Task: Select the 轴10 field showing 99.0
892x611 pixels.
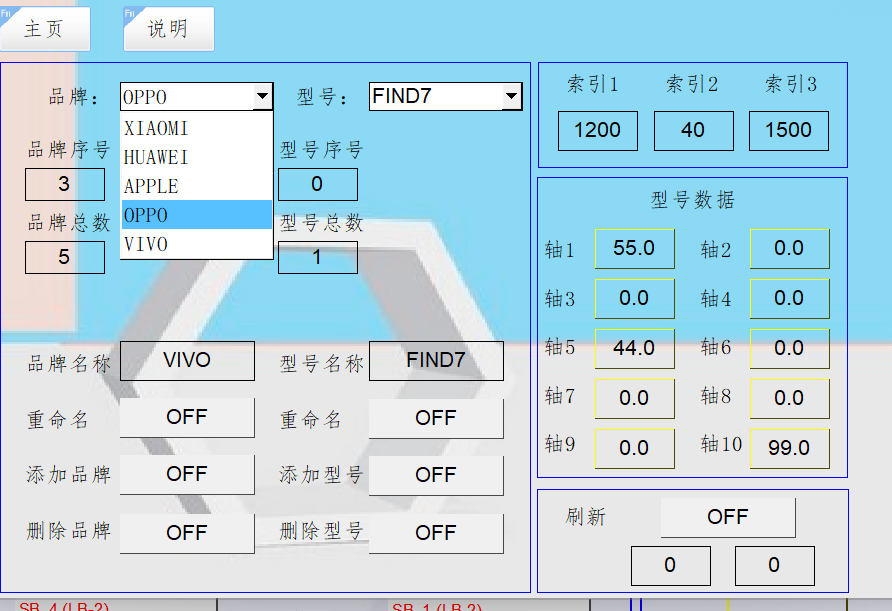Action: point(789,448)
